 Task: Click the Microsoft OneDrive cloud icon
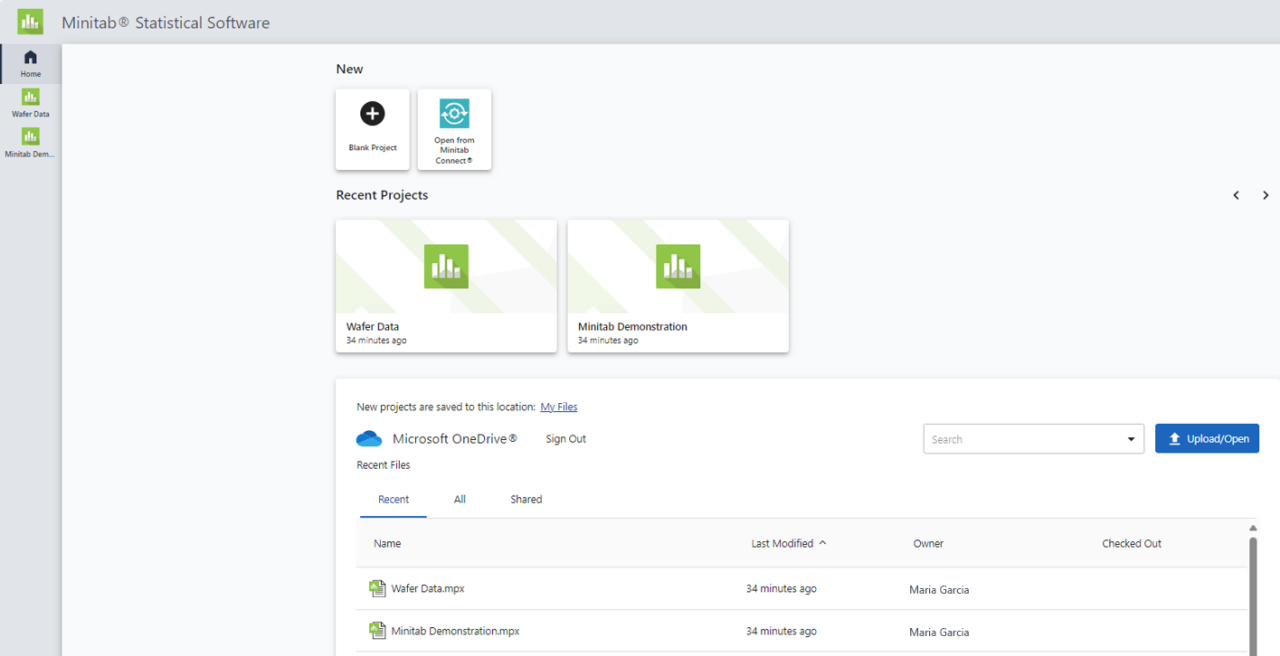point(369,439)
